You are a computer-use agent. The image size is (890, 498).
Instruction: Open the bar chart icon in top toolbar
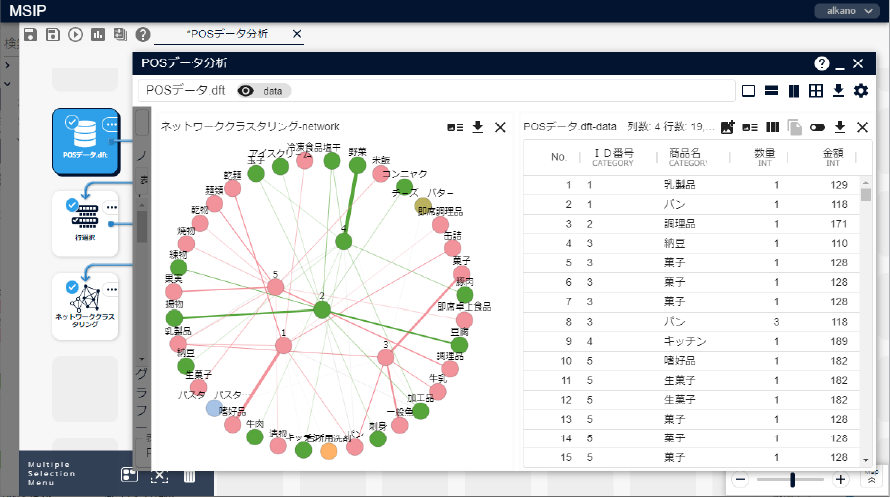tap(98, 34)
